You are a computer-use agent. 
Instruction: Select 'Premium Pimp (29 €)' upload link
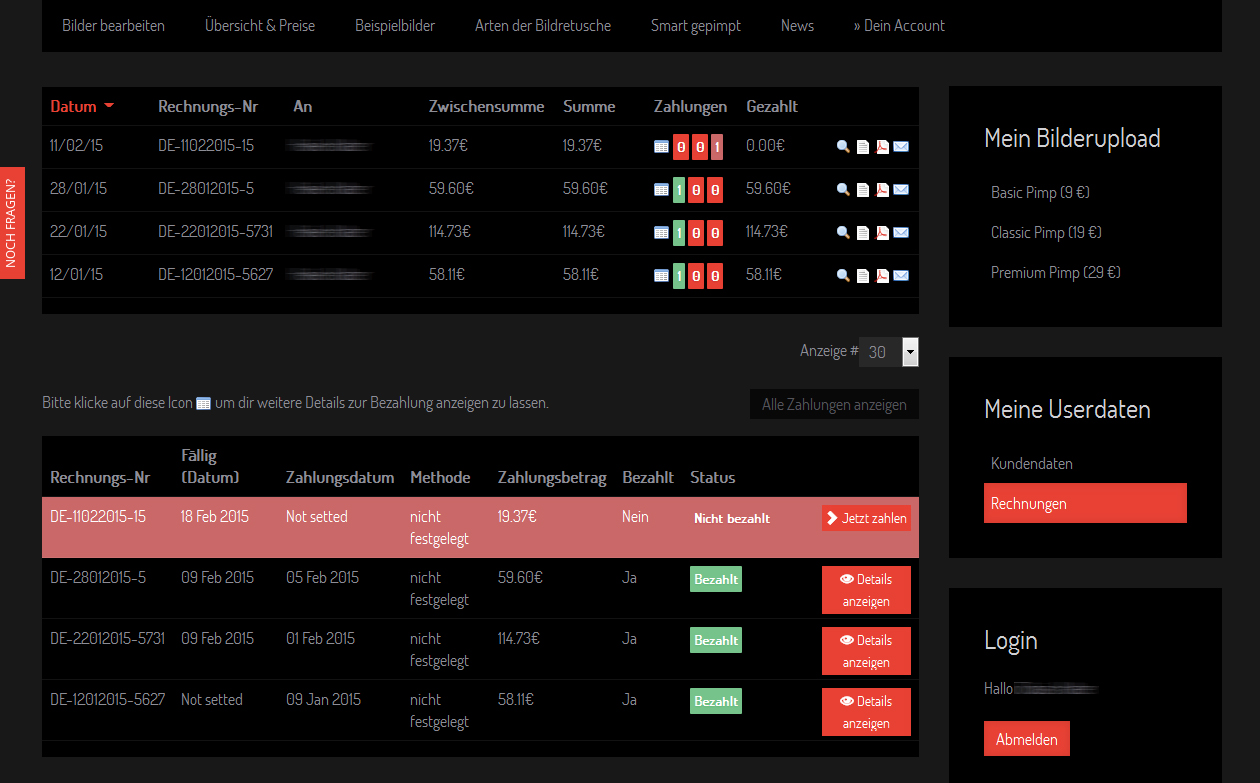[1055, 273]
